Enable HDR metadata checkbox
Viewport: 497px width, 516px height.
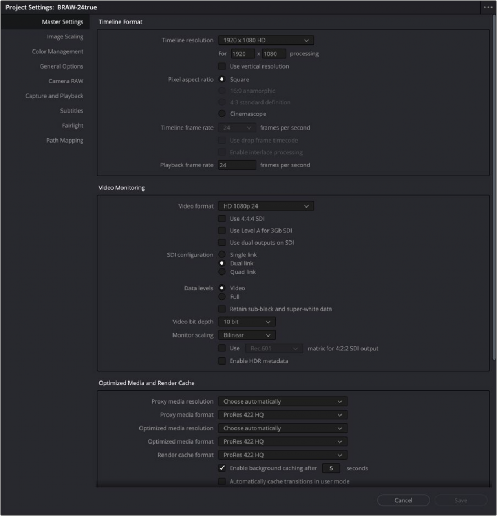coord(222,361)
